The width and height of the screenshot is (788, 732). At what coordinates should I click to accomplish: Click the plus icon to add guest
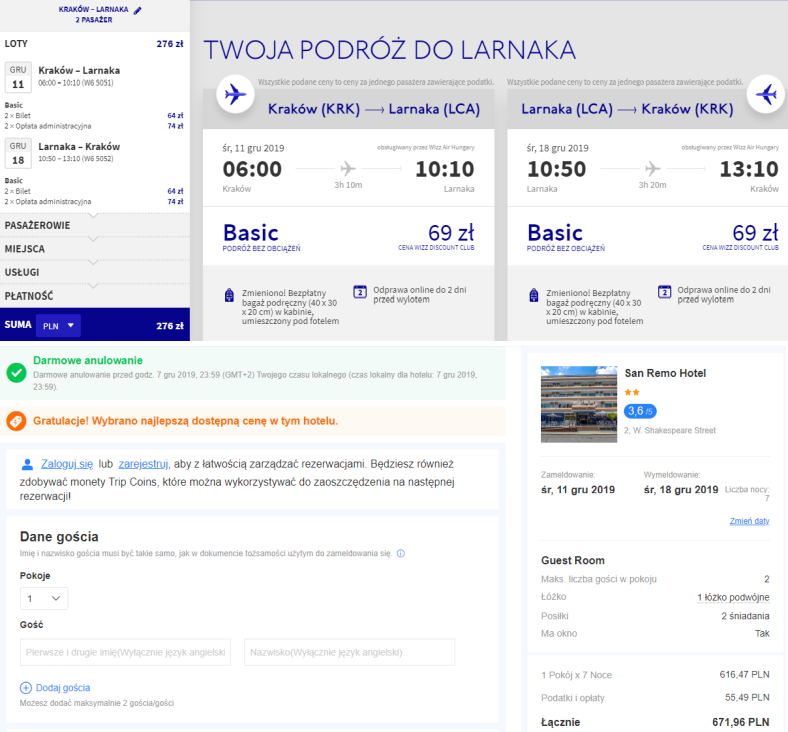25,688
